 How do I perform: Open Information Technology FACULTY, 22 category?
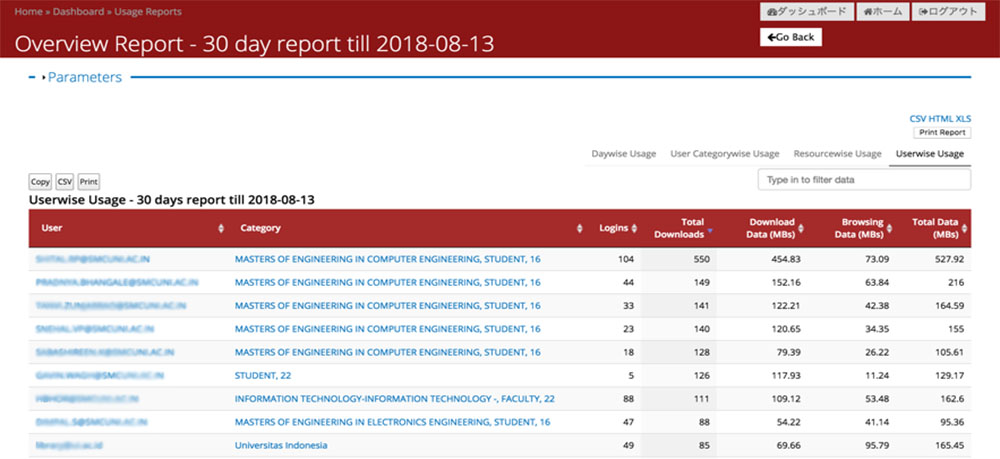pos(395,399)
